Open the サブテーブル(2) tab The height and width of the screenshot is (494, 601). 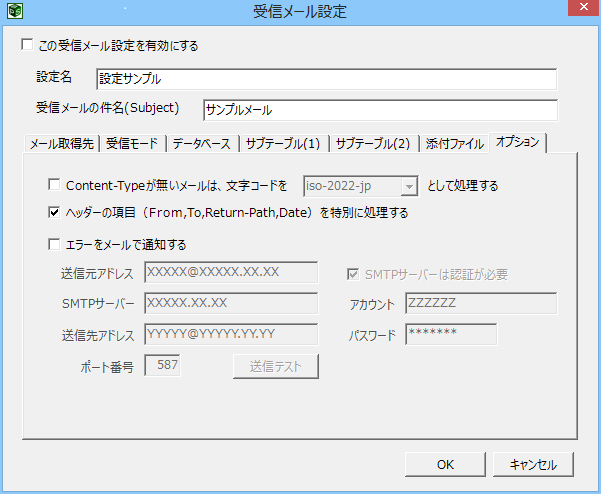(x=374, y=144)
